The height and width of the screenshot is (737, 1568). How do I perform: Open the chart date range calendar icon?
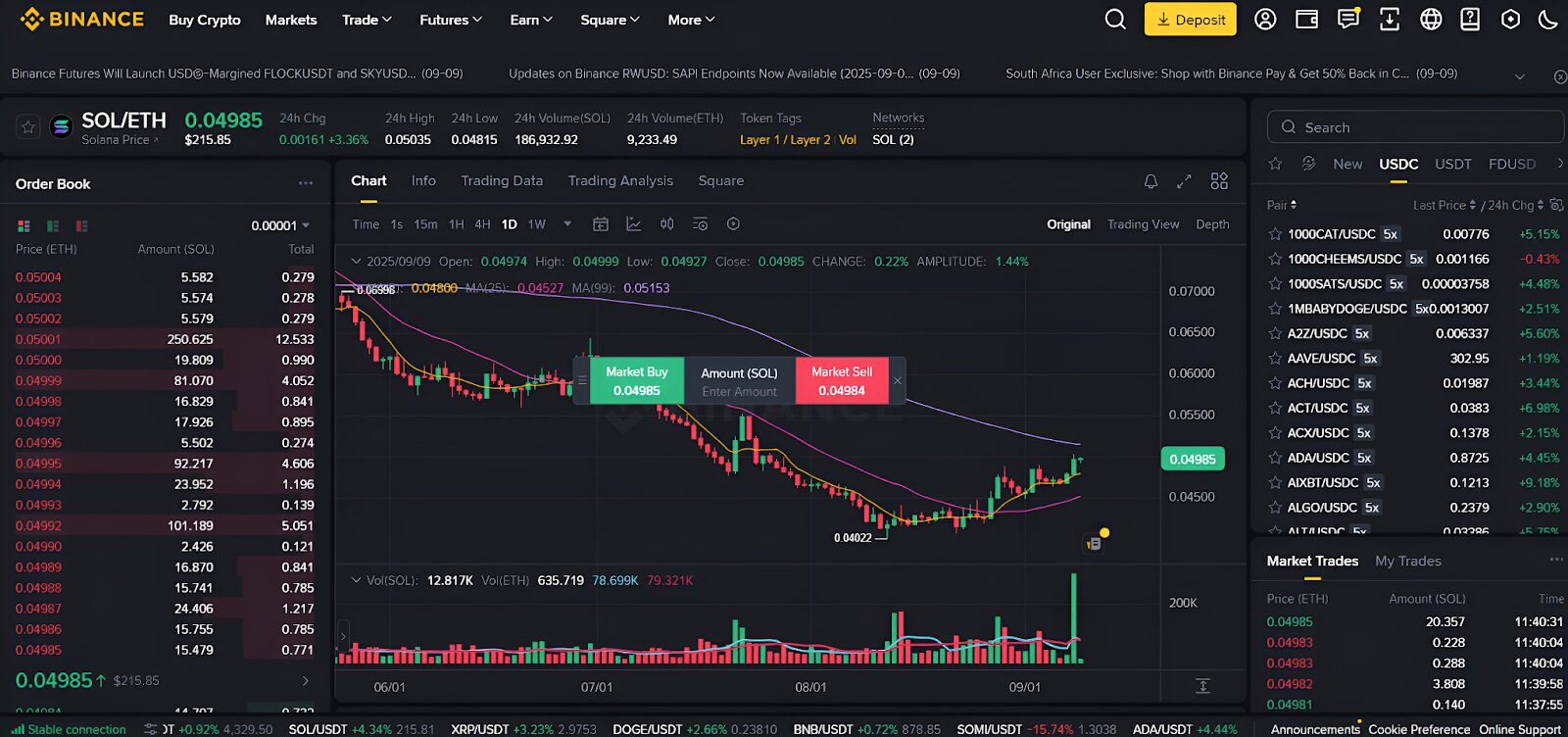tap(601, 224)
